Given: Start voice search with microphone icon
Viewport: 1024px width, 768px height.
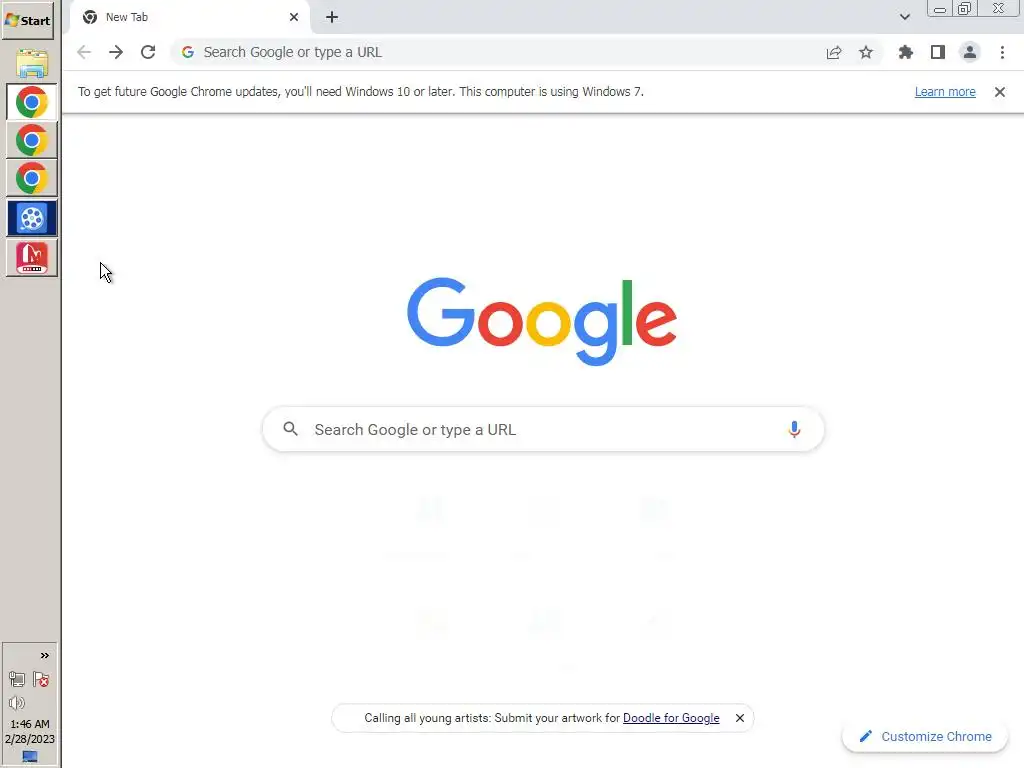Looking at the screenshot, I should click(794, 429).
